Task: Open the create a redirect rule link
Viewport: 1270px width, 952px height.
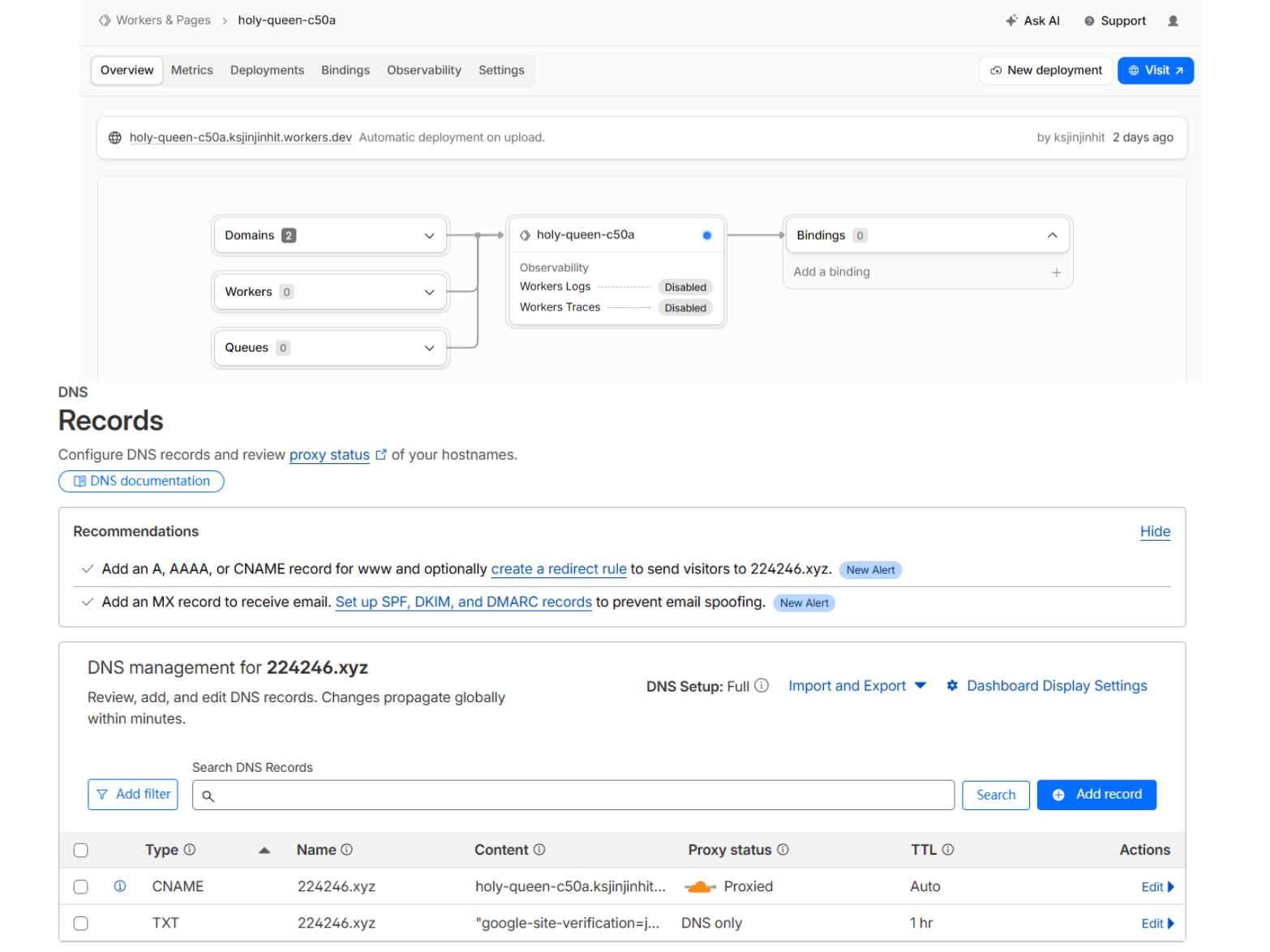Action: (x=559, y=569)
